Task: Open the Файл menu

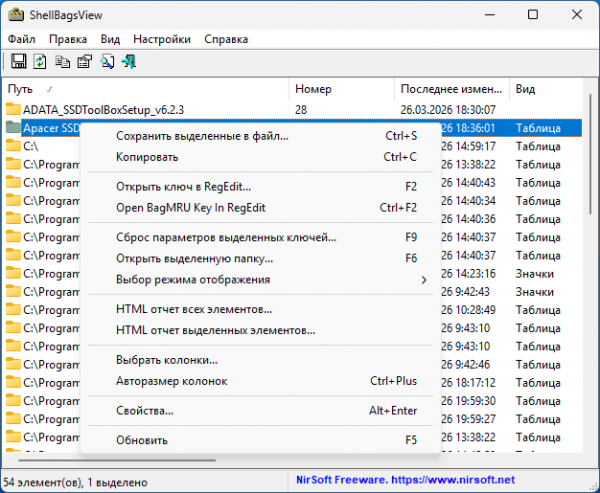Action: pyautogui.click(x=21, y=39)
